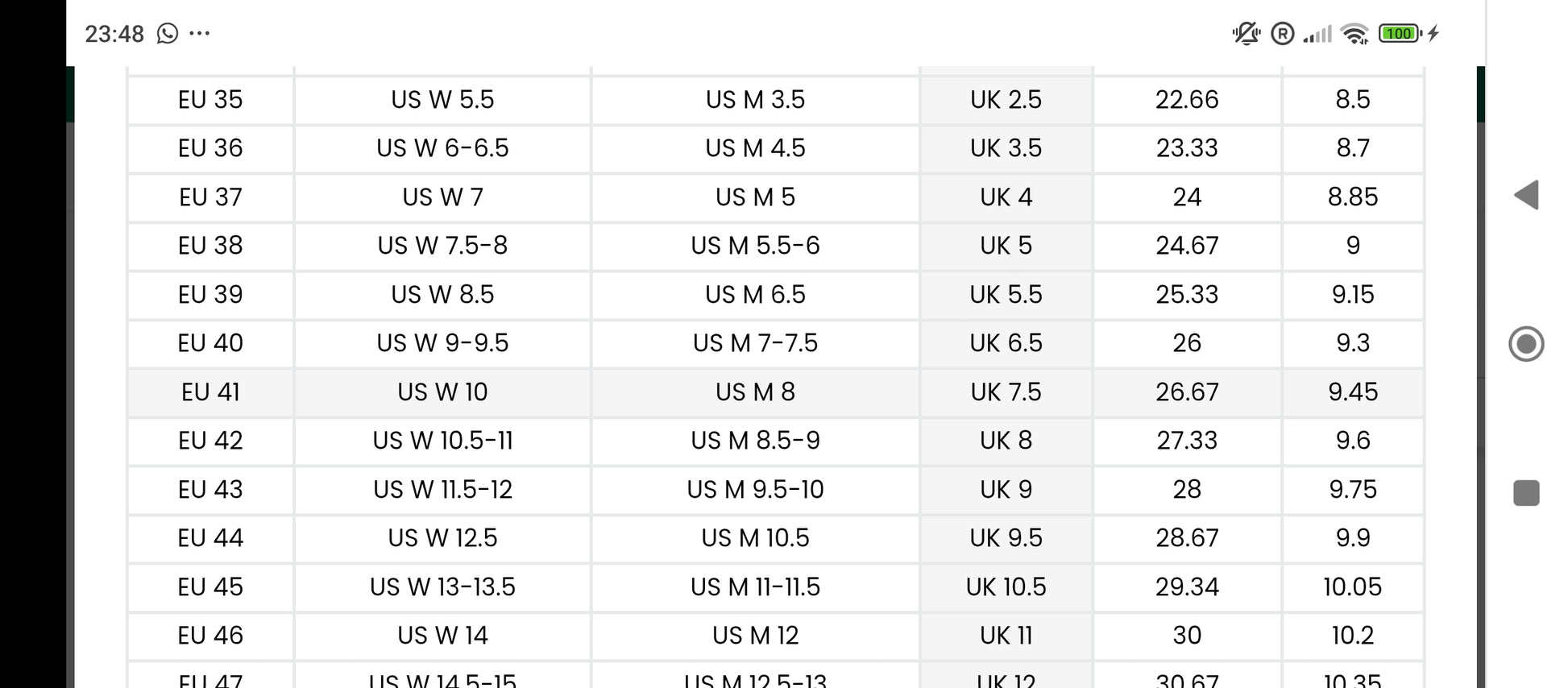Screen dimensions: 1568x688
Task: Tap the clock showing 23:48
Action: (114, 34)
